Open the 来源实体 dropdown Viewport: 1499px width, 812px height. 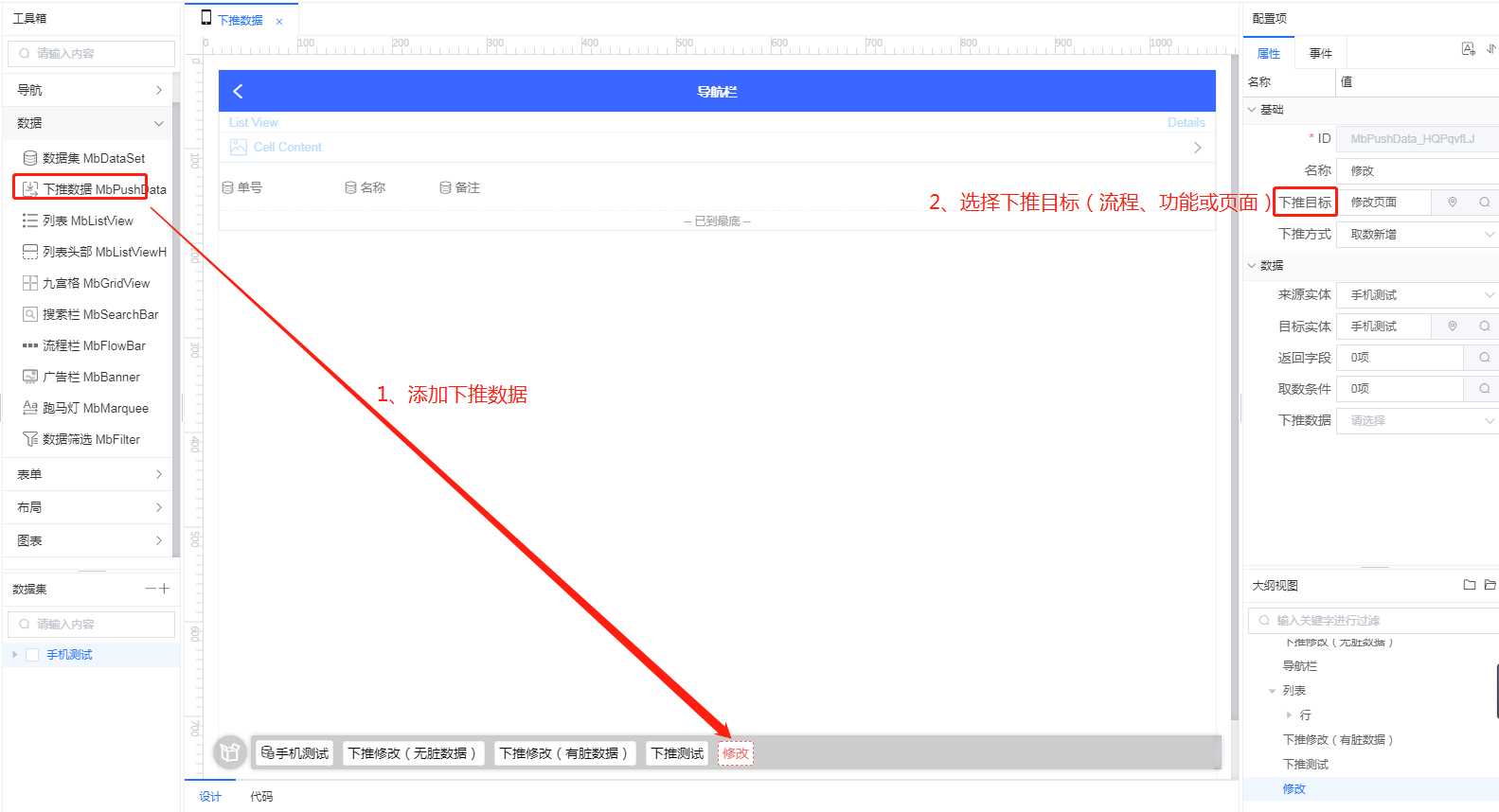coord(1417,295)
